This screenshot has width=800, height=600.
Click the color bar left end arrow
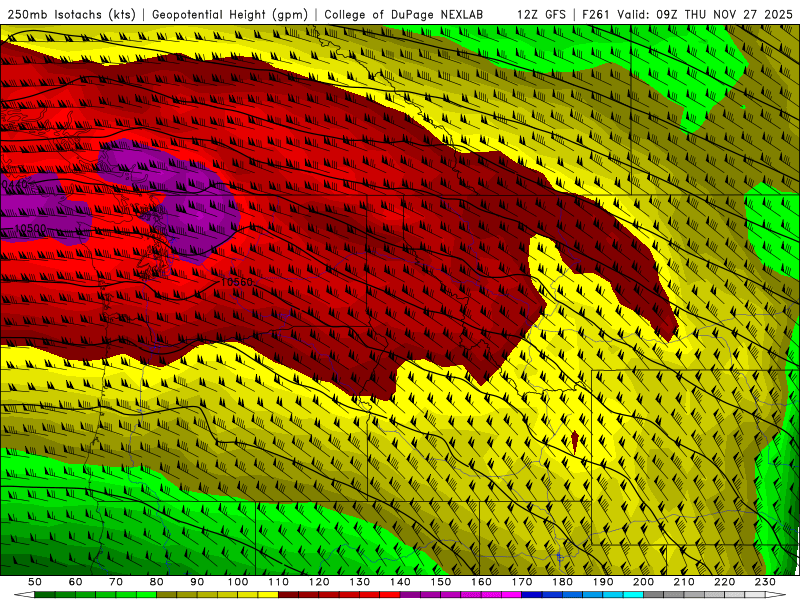point(24,595)
